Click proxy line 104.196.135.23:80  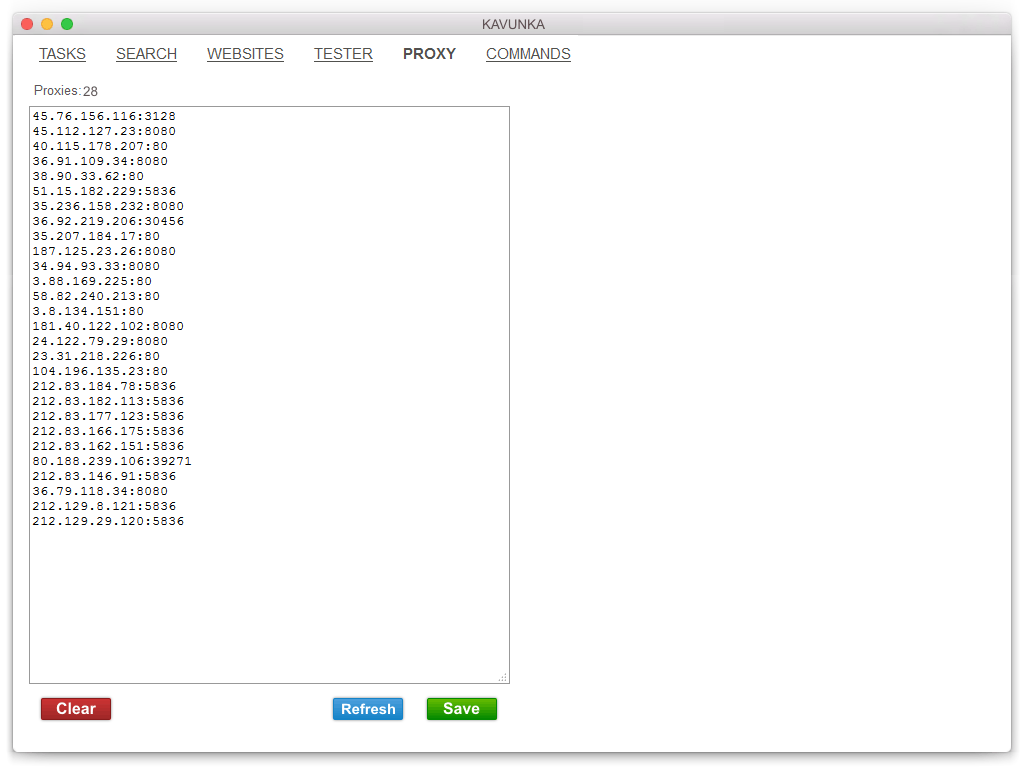[100, 371]
